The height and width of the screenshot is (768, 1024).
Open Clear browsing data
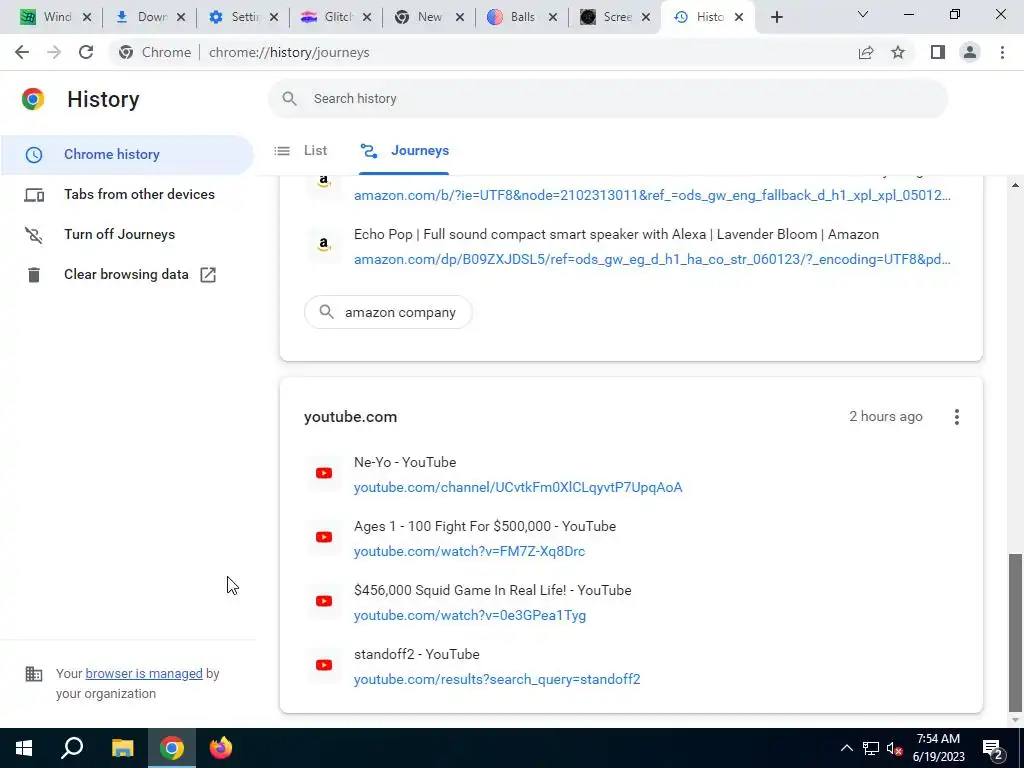[127, 275]
